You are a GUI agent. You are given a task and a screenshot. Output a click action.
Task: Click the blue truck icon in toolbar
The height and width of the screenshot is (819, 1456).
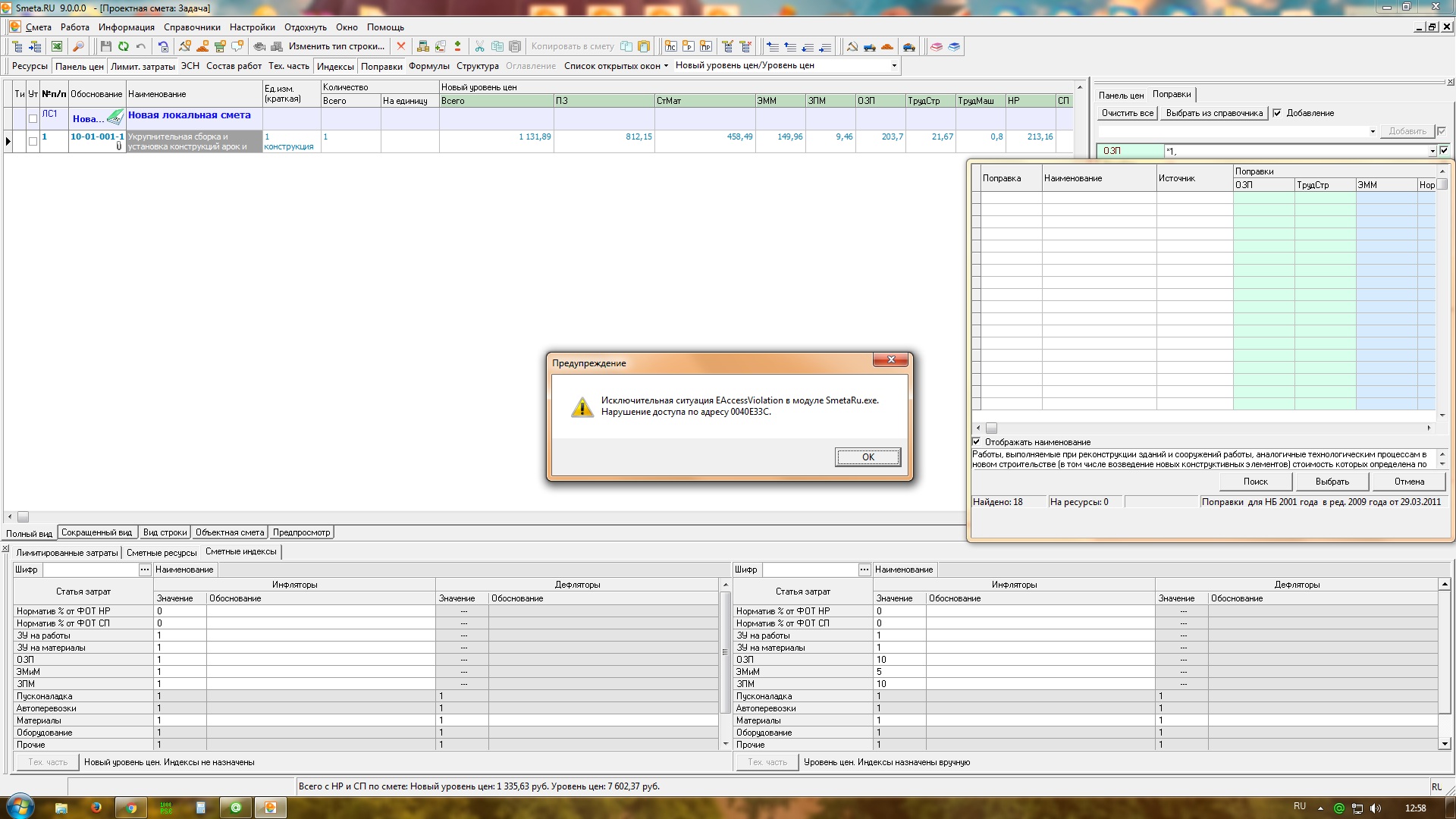870,47
